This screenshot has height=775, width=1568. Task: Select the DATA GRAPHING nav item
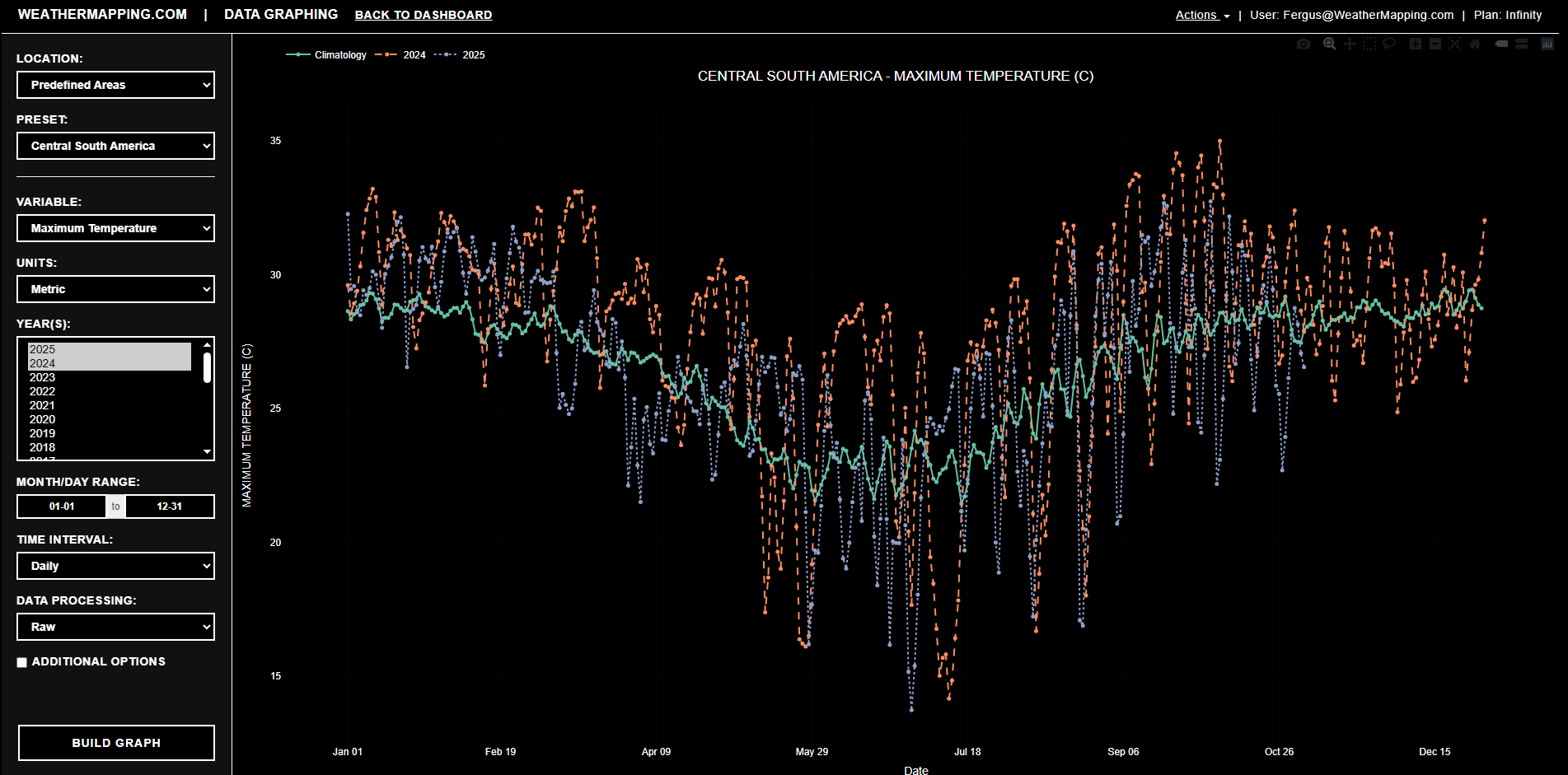pyautogui.click(x=281, y=14)
